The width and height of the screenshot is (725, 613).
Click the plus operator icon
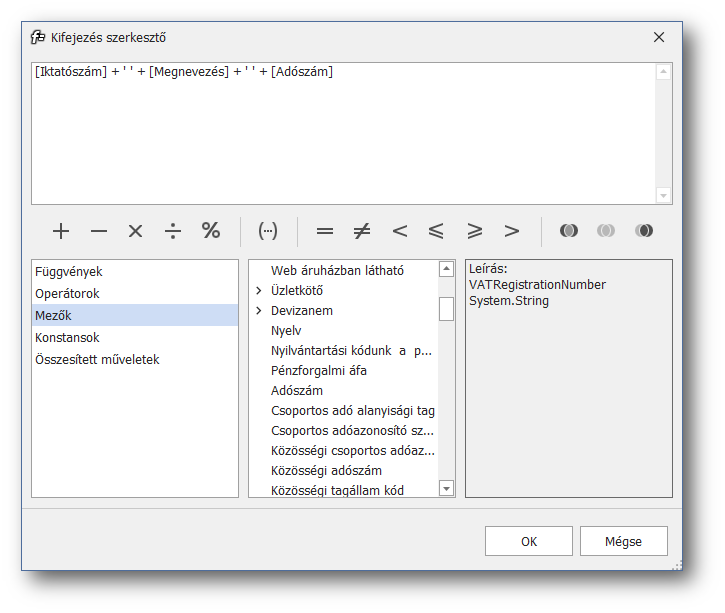(x=61, y=231)
